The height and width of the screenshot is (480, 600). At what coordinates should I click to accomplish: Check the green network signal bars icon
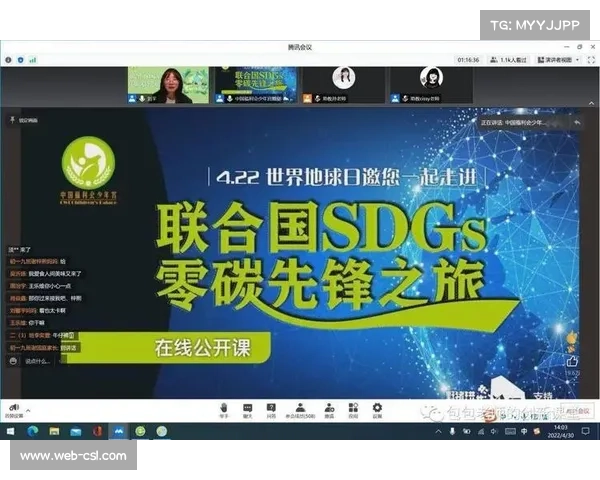coord(33,60)
